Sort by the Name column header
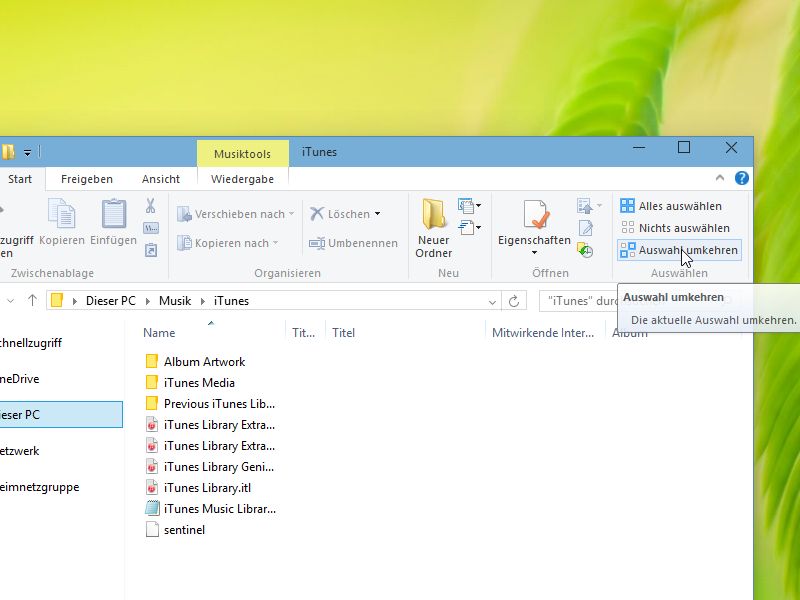800x600 pixels. tap(159, 333)
